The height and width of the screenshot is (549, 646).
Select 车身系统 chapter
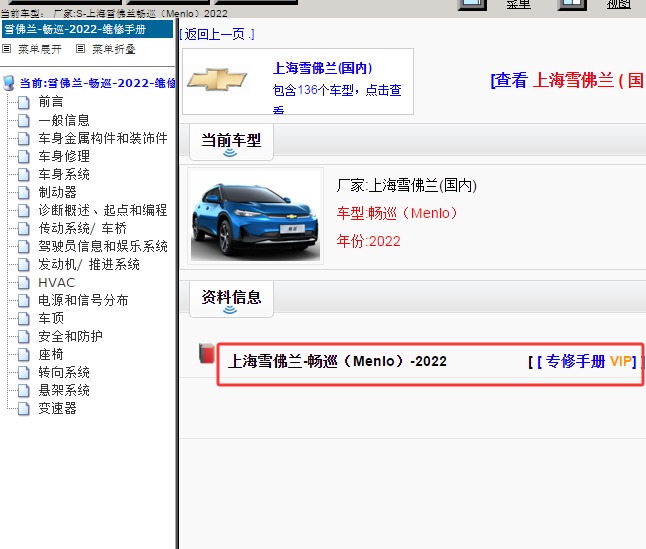64,174
